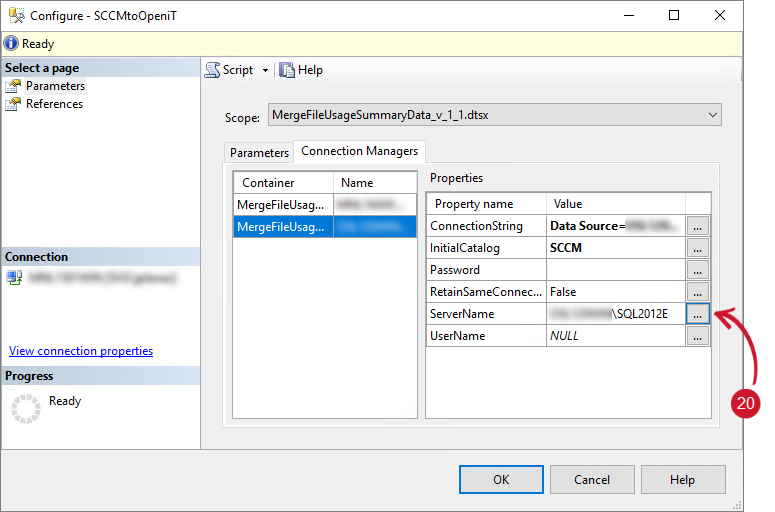Open editor for ConnectionString property
Viewport: 775px width, 512px height.
click(697, 226)
